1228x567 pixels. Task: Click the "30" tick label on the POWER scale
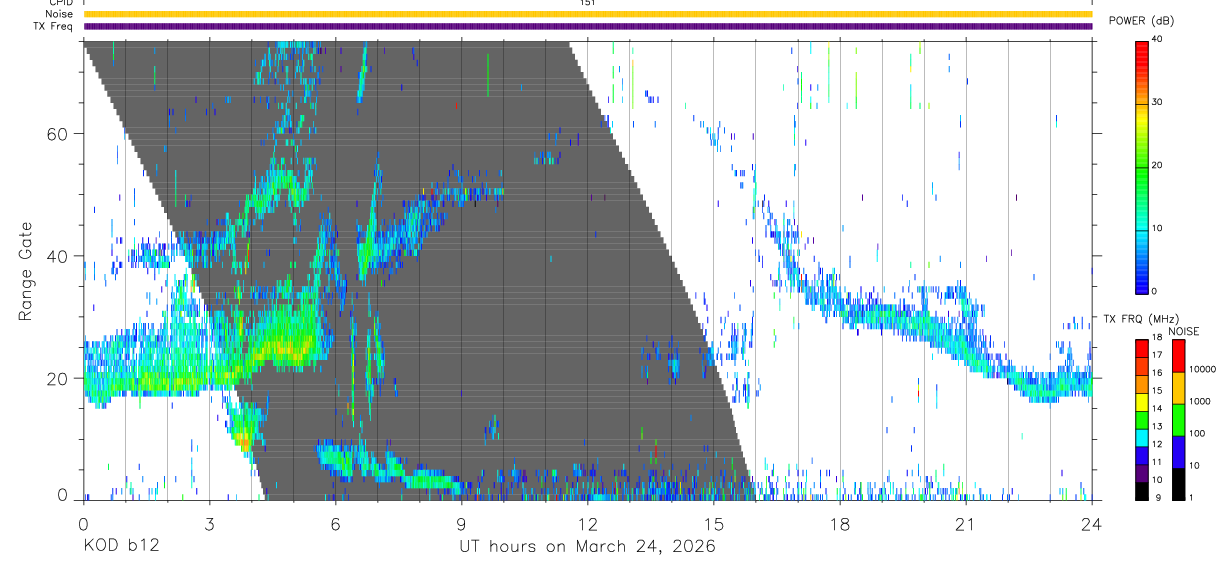pos(1157,102)
